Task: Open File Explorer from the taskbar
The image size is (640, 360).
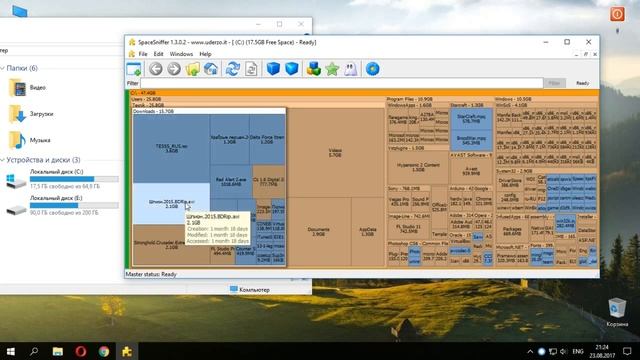Action: tap(58, 351)
